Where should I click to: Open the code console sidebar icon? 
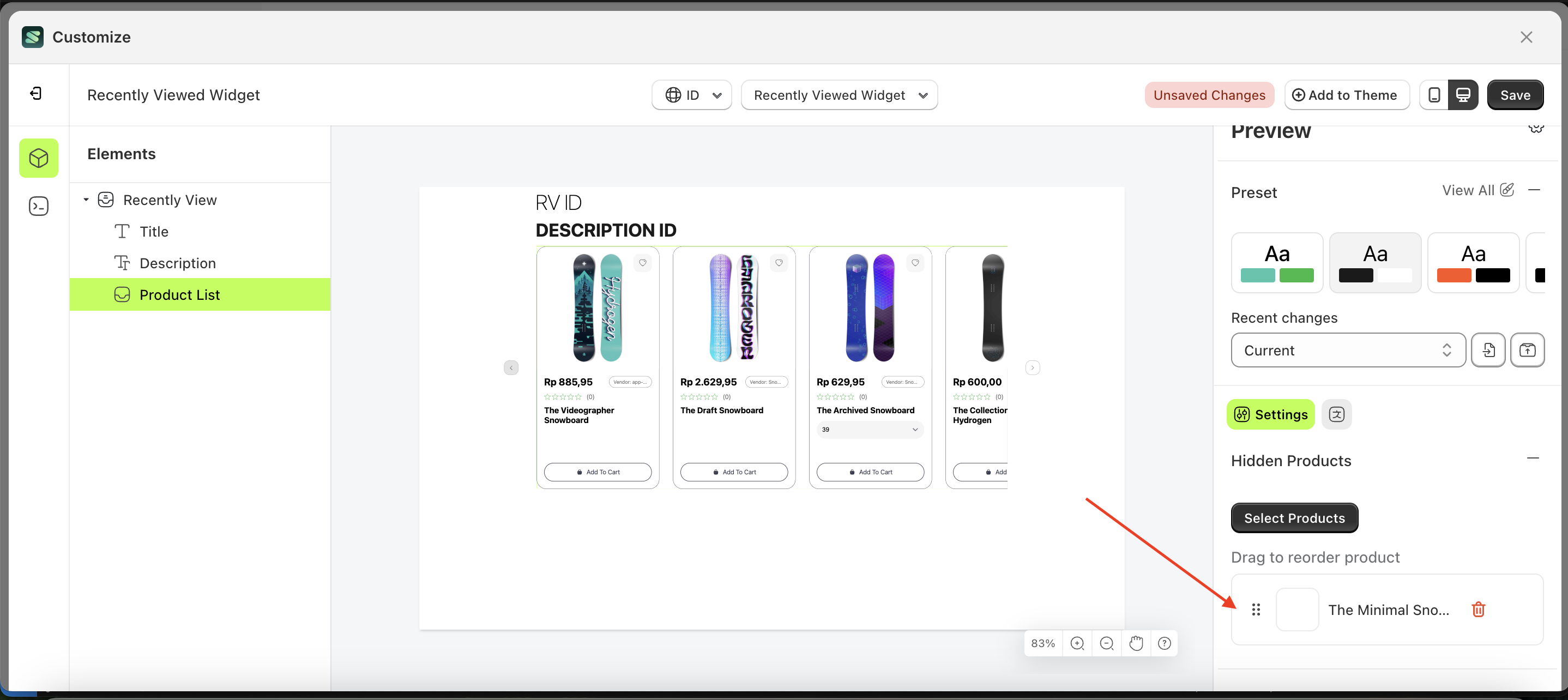click(38, 207)
